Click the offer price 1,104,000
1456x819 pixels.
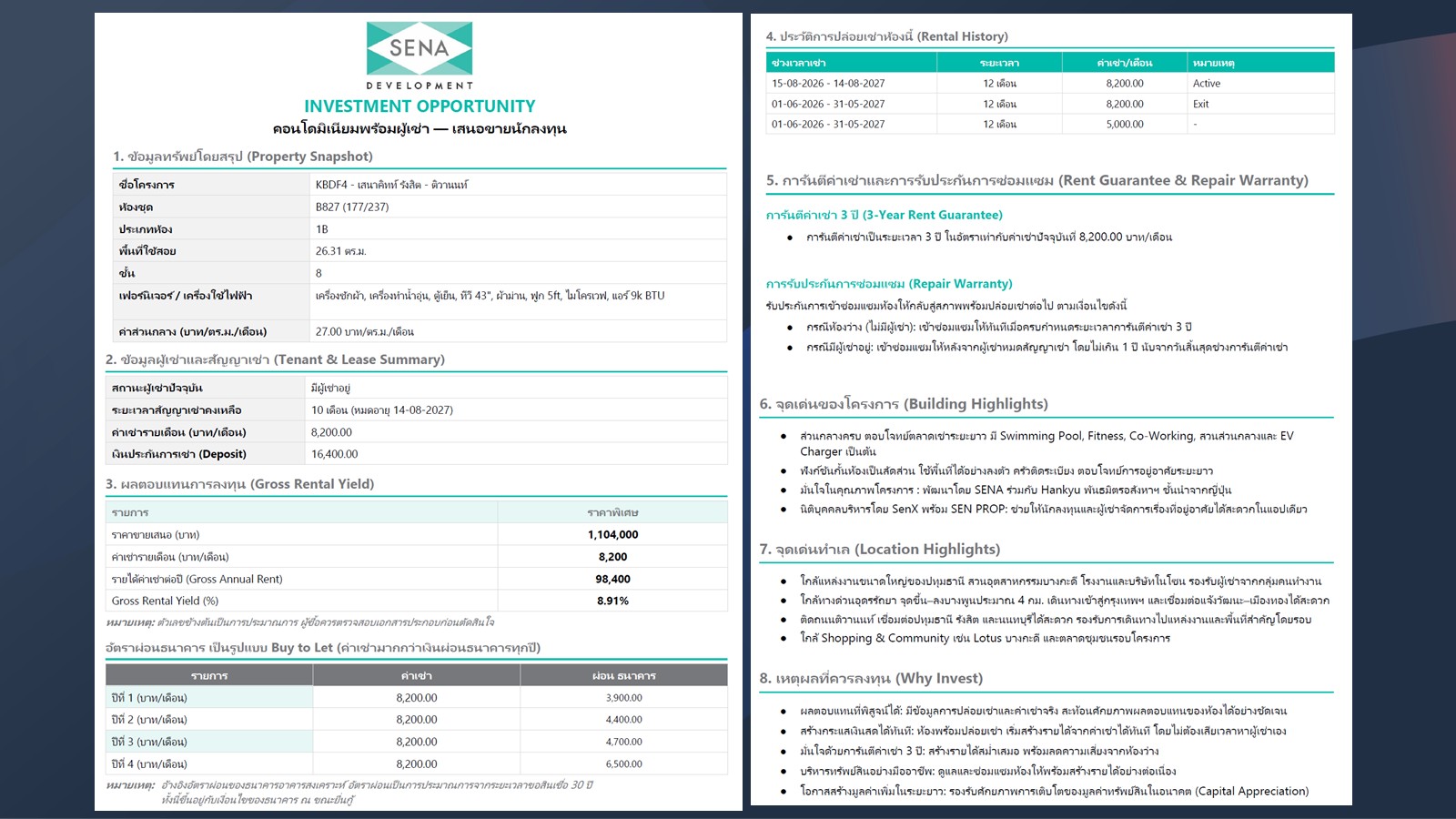[612, 535]
